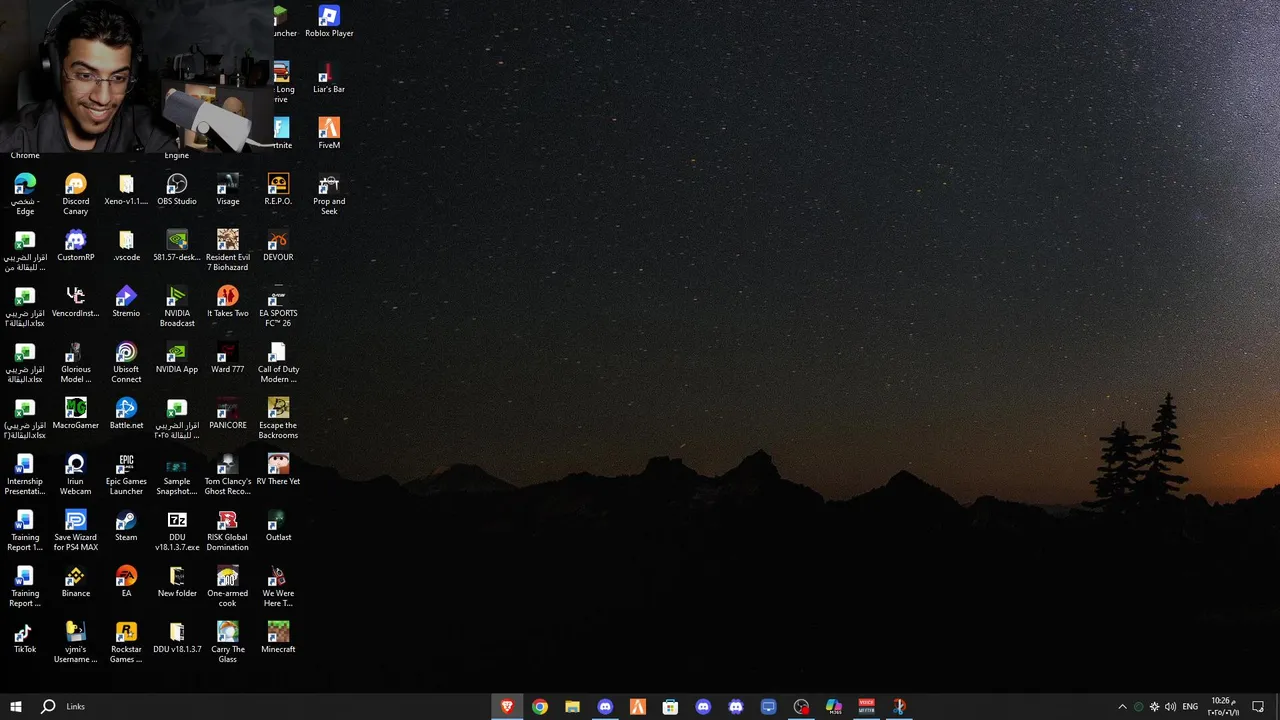
Task: Open Epic Games Launcher shortcut
Action: tap(126, 475)
